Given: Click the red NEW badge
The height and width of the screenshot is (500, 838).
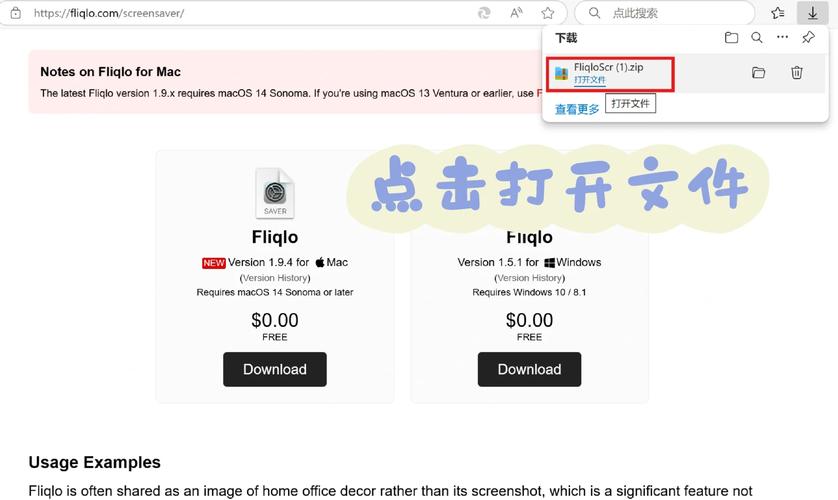Looking at the screenshot, I should pyautogui.click(x=214, y=263).
